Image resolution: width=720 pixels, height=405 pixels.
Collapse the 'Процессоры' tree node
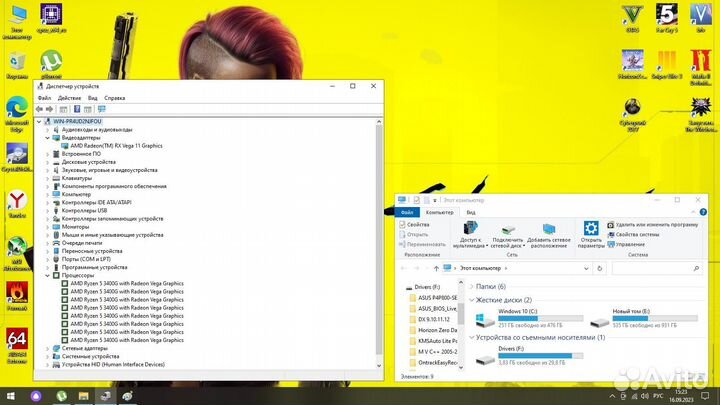tap(48, 275)
